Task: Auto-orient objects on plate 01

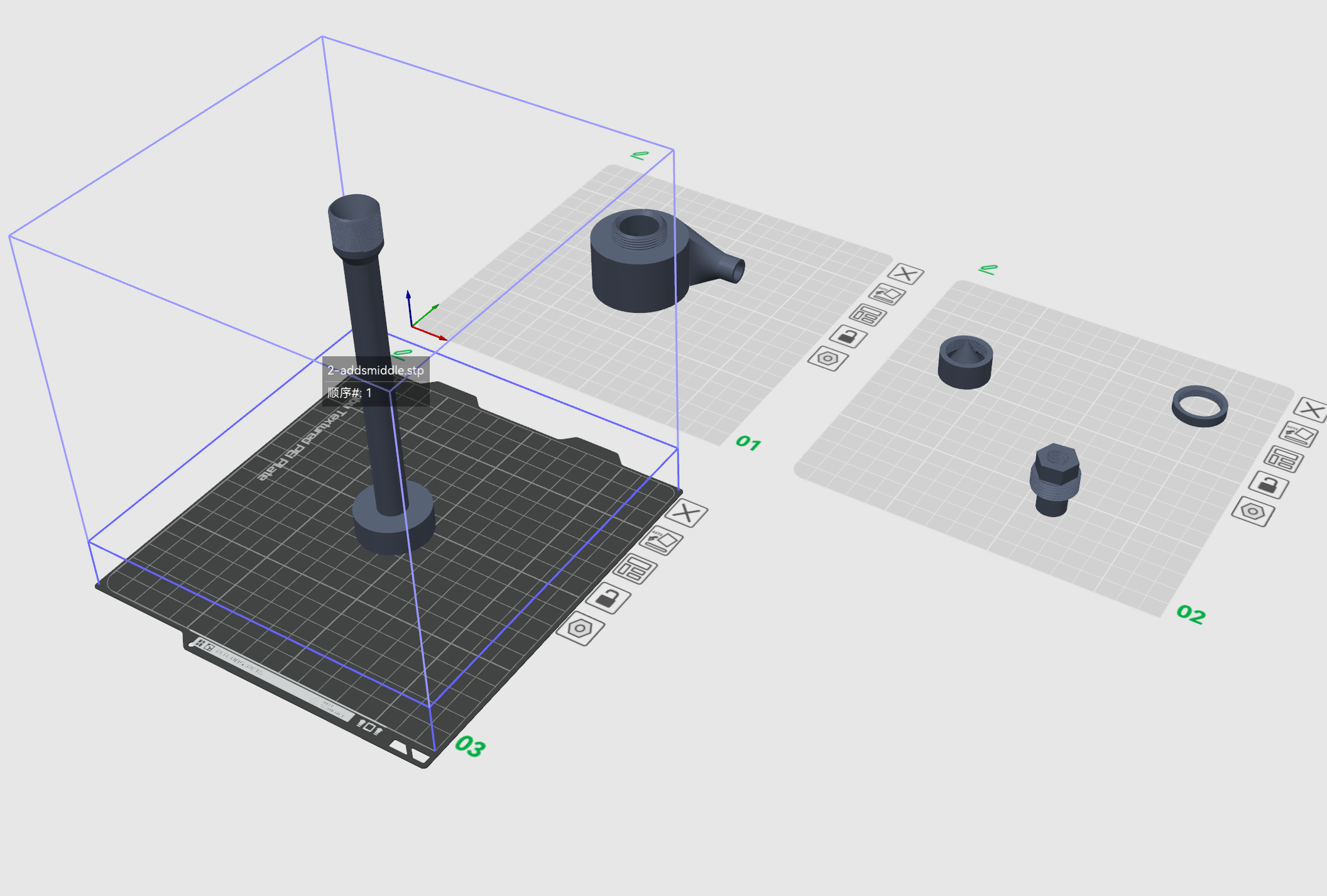Action: pyautogui.click(x=887, y=294)
